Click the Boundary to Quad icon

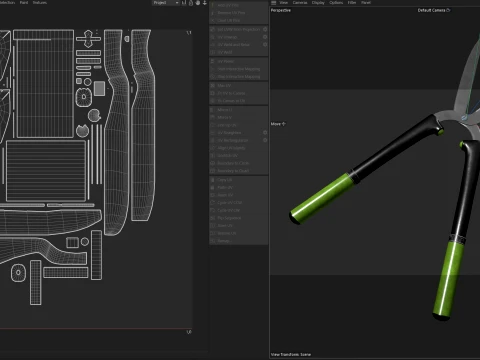tap(212, 171)
